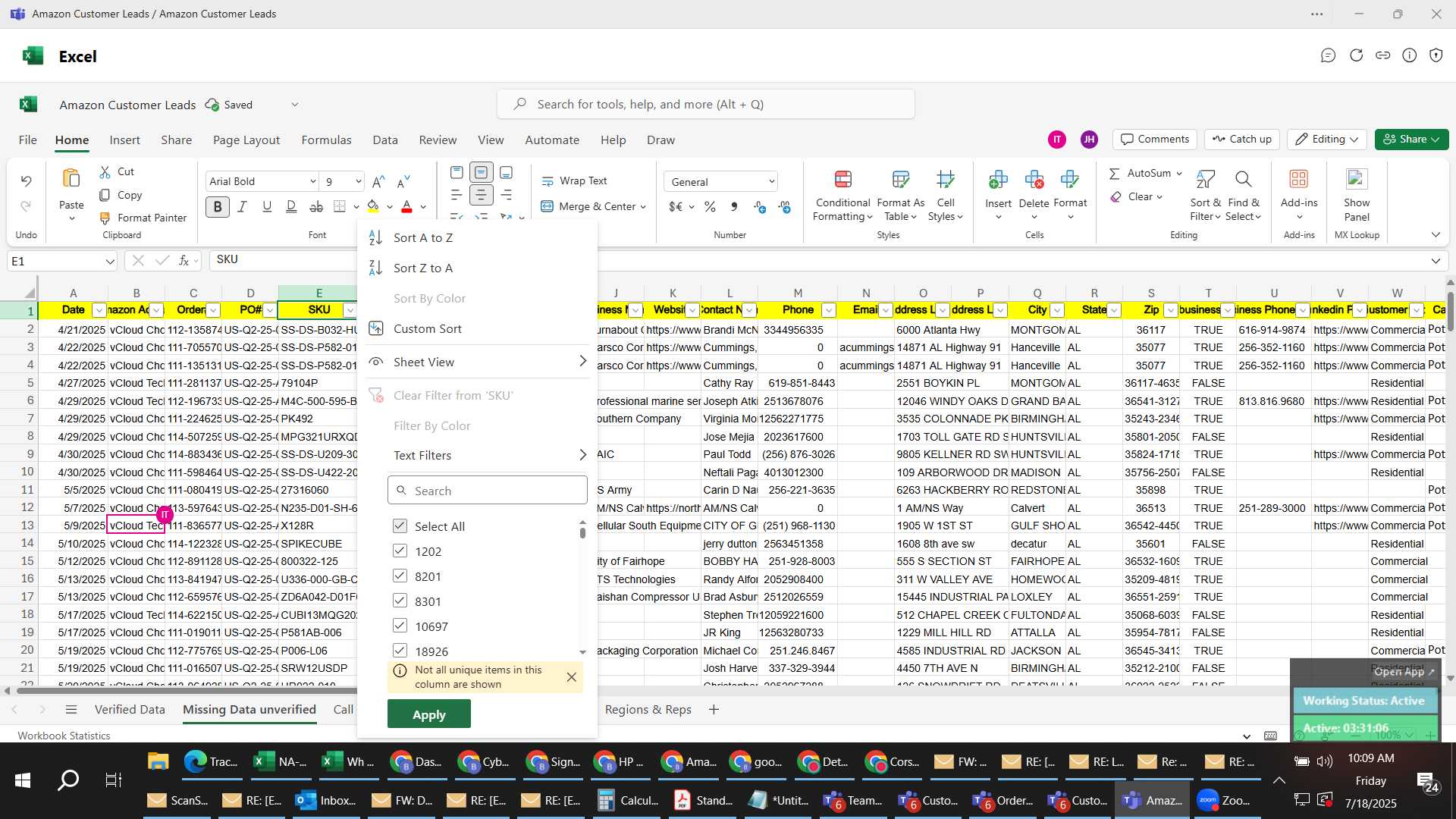Open the Date column filter arrow
1456x819 pixels.
coord(99,310)
